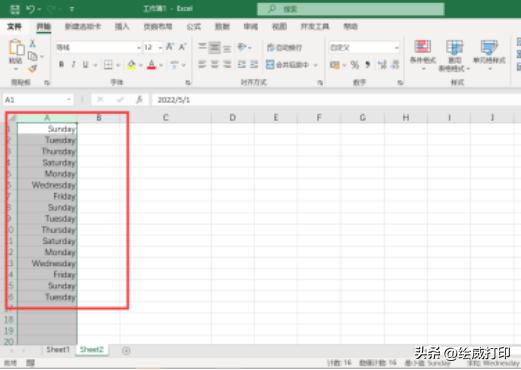
Task: Click the Percent Style icon
Action: click(355, 64)
